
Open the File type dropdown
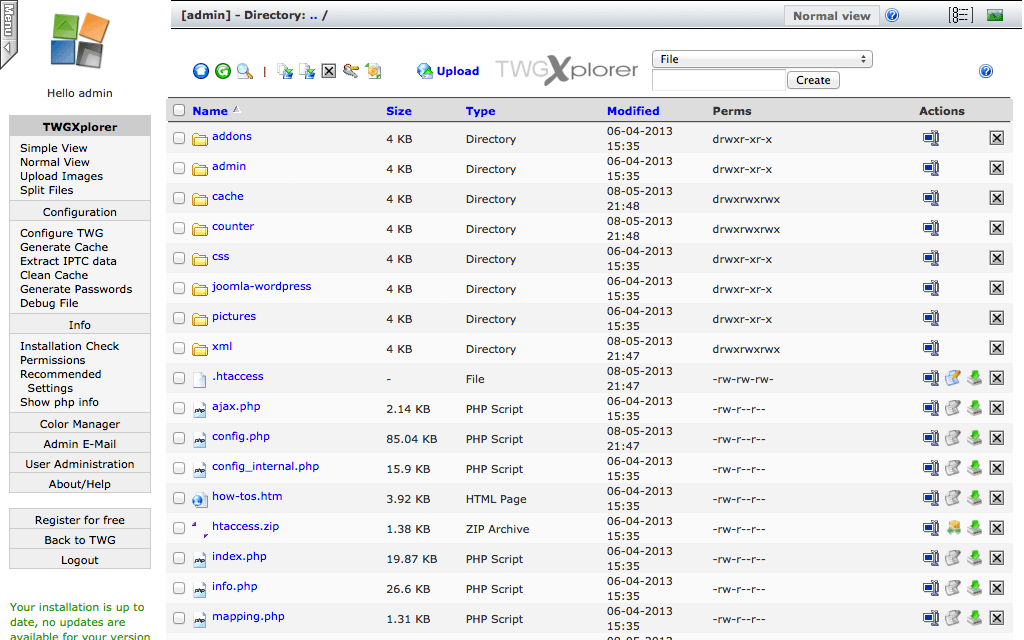coord(762,59)
